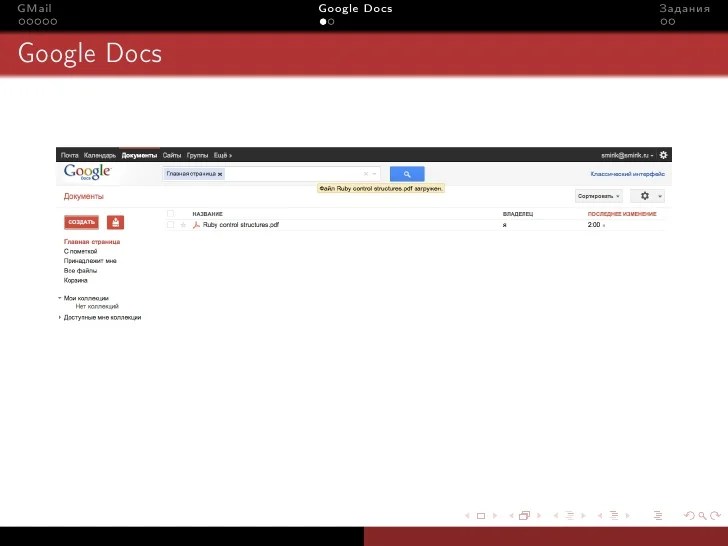The image size is (728, 546).
Task: Open Почта in the top bar
Action: (70, 155)
